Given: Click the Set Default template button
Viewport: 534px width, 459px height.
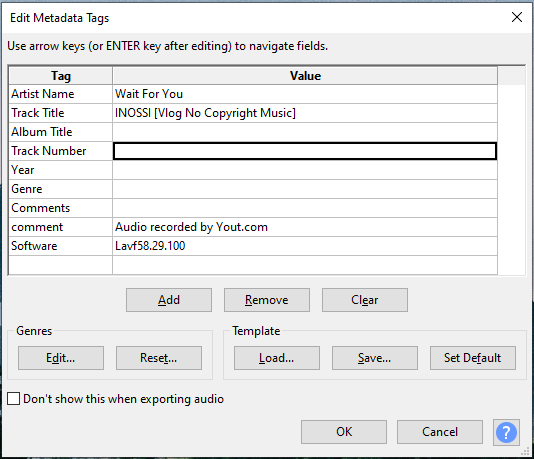Looking at the screenshot, I should [473, 358].
